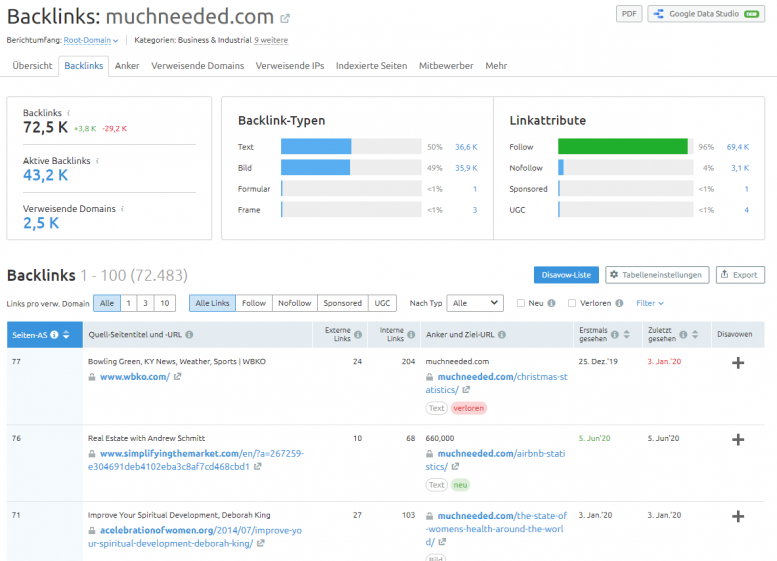
Task: Filter by UGC links
Action: pos(383,303)
